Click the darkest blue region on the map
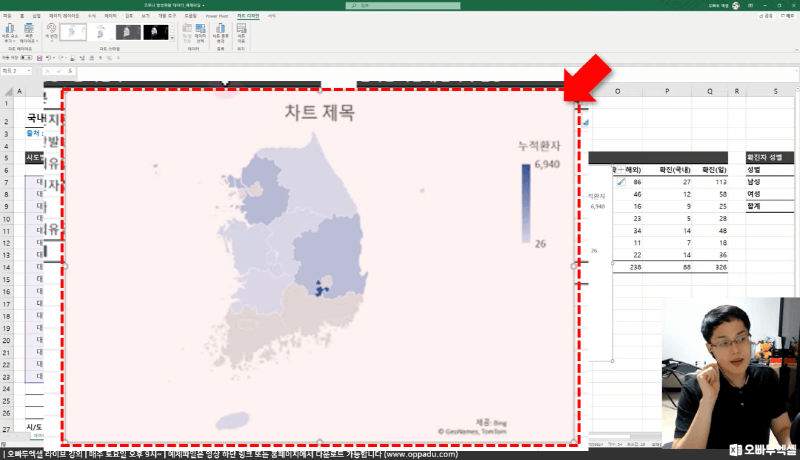The width and height of the screenshot is (800, 460). coord(320,290)
